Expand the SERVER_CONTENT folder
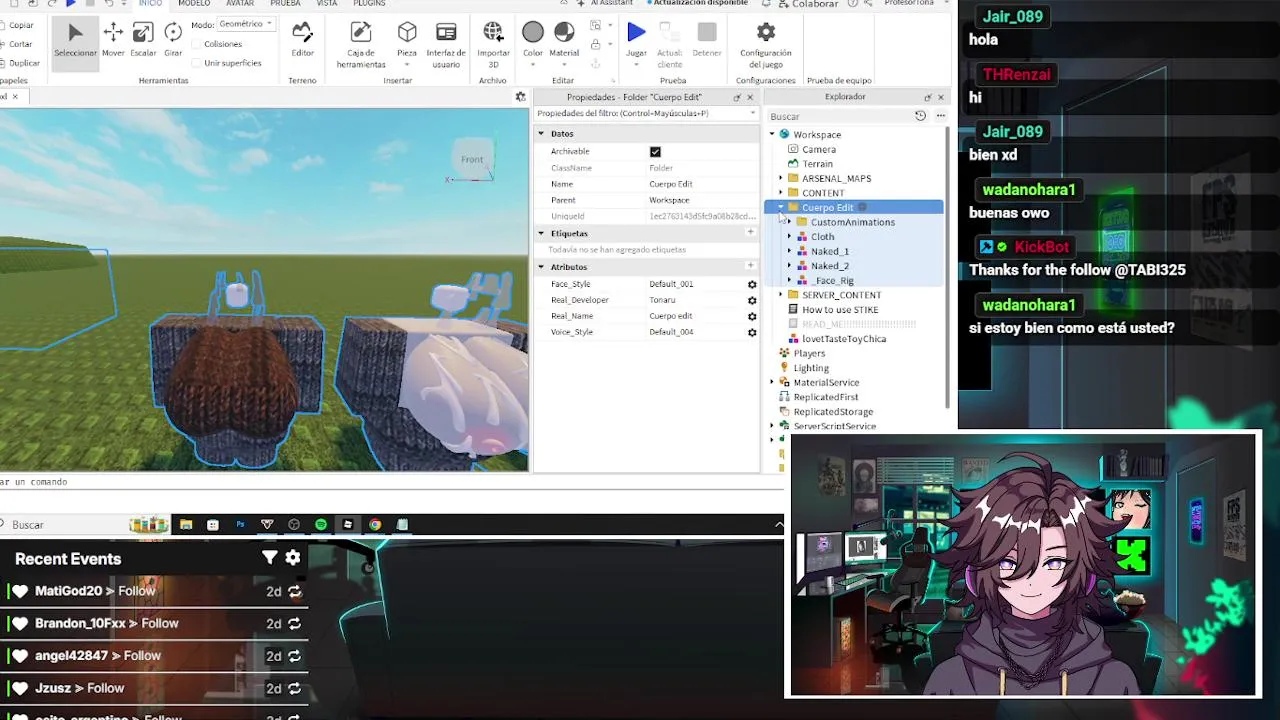Screen dimensions: 1280x720 tap(781, 295)
